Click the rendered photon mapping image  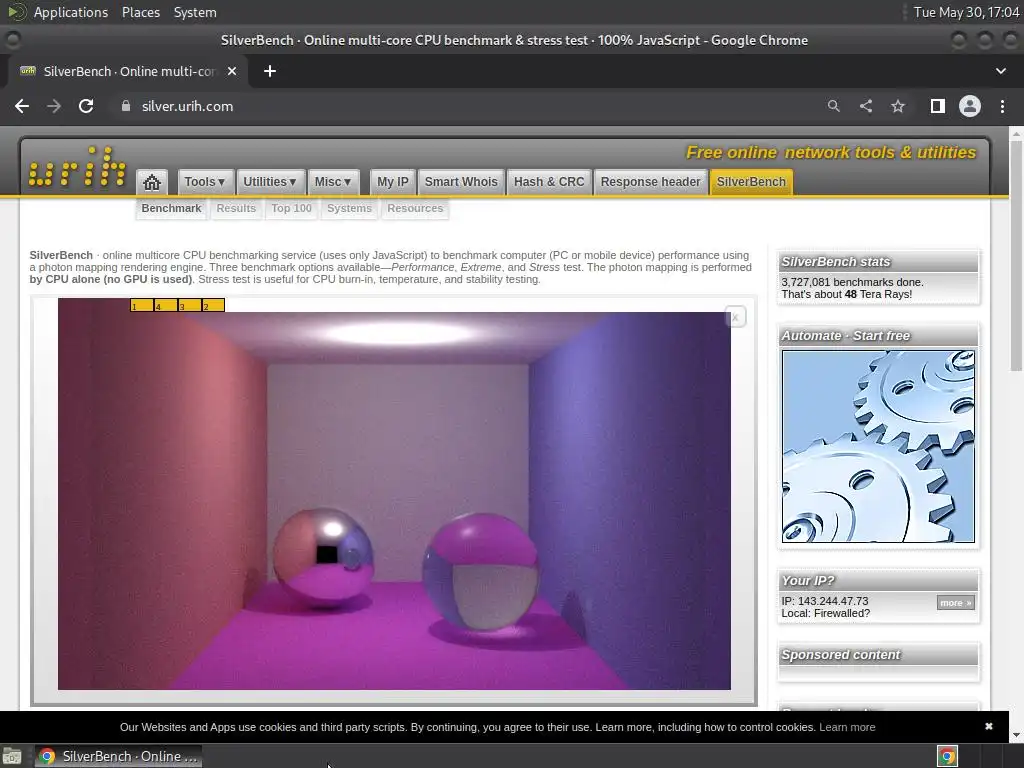394,500
